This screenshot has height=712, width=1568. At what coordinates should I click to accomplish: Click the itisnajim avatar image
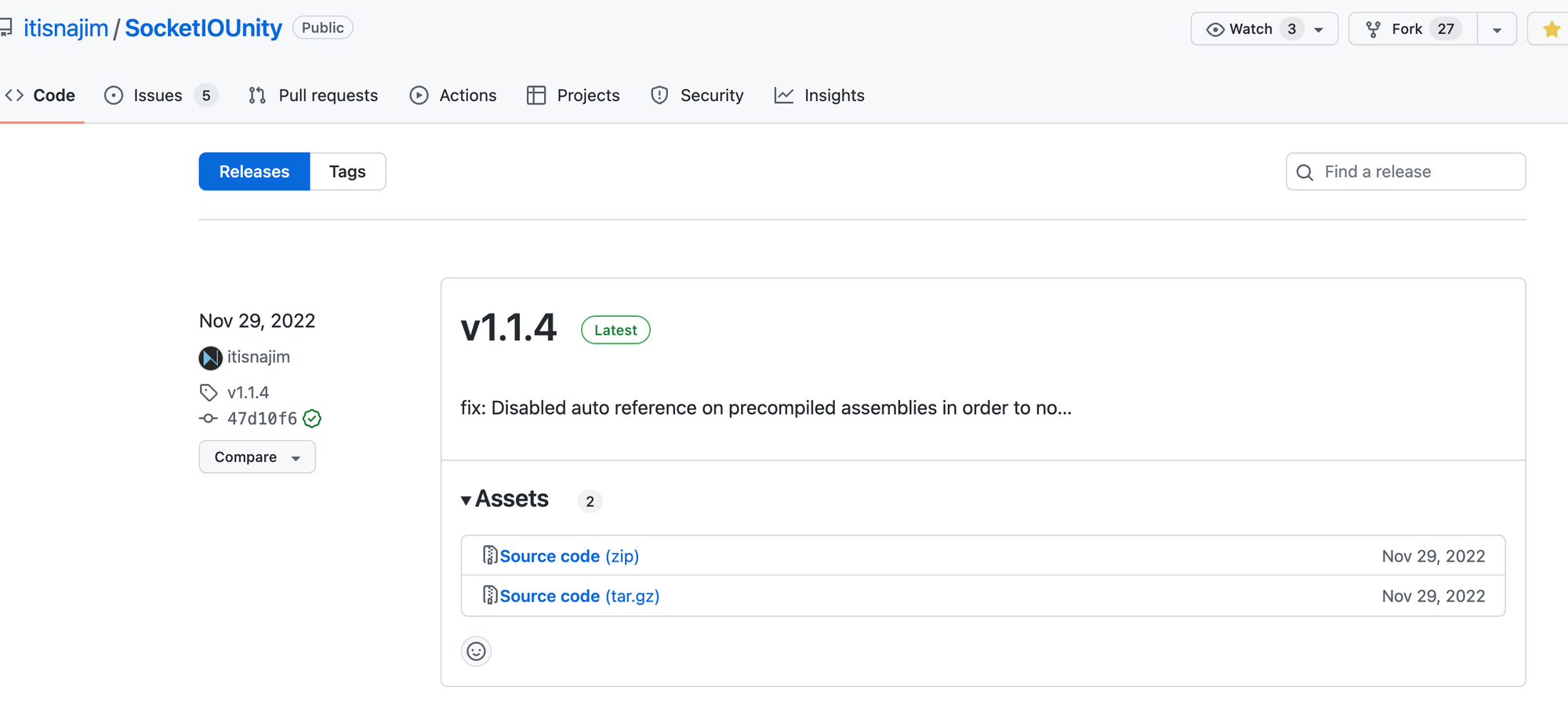[x=210, y=358]
